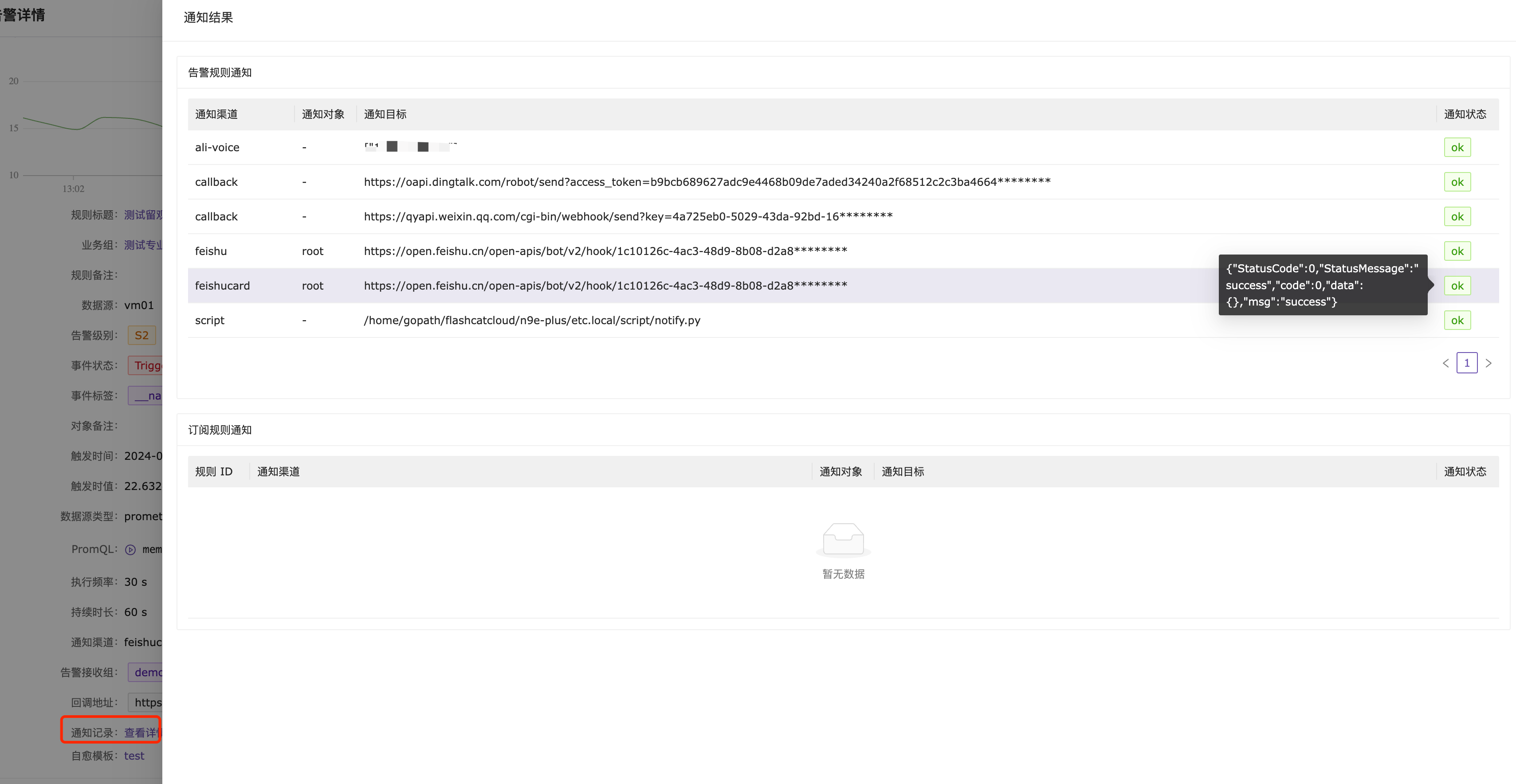
Task: Click ok status for script row
Action: pos(1457,321)
